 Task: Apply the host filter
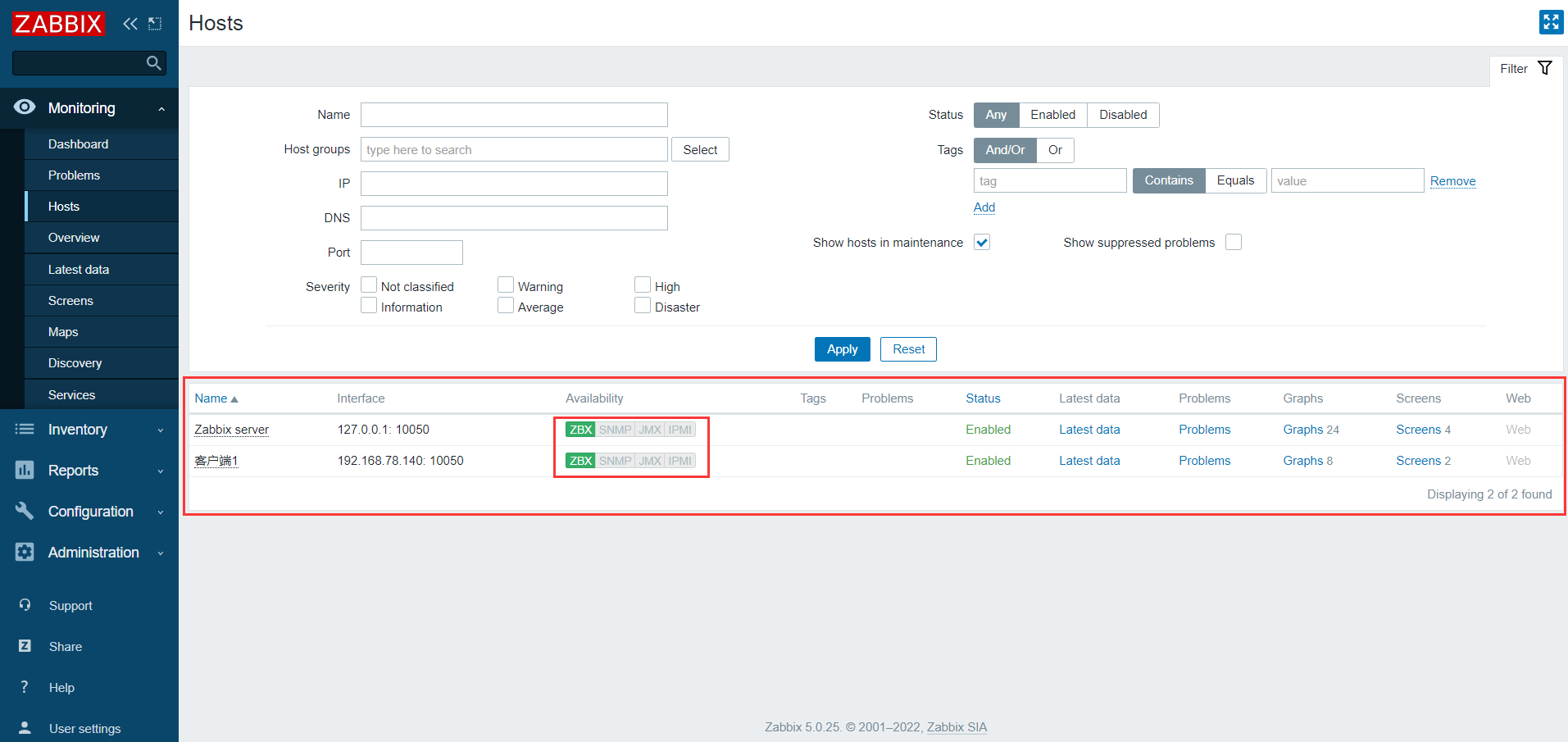point(842,349)
